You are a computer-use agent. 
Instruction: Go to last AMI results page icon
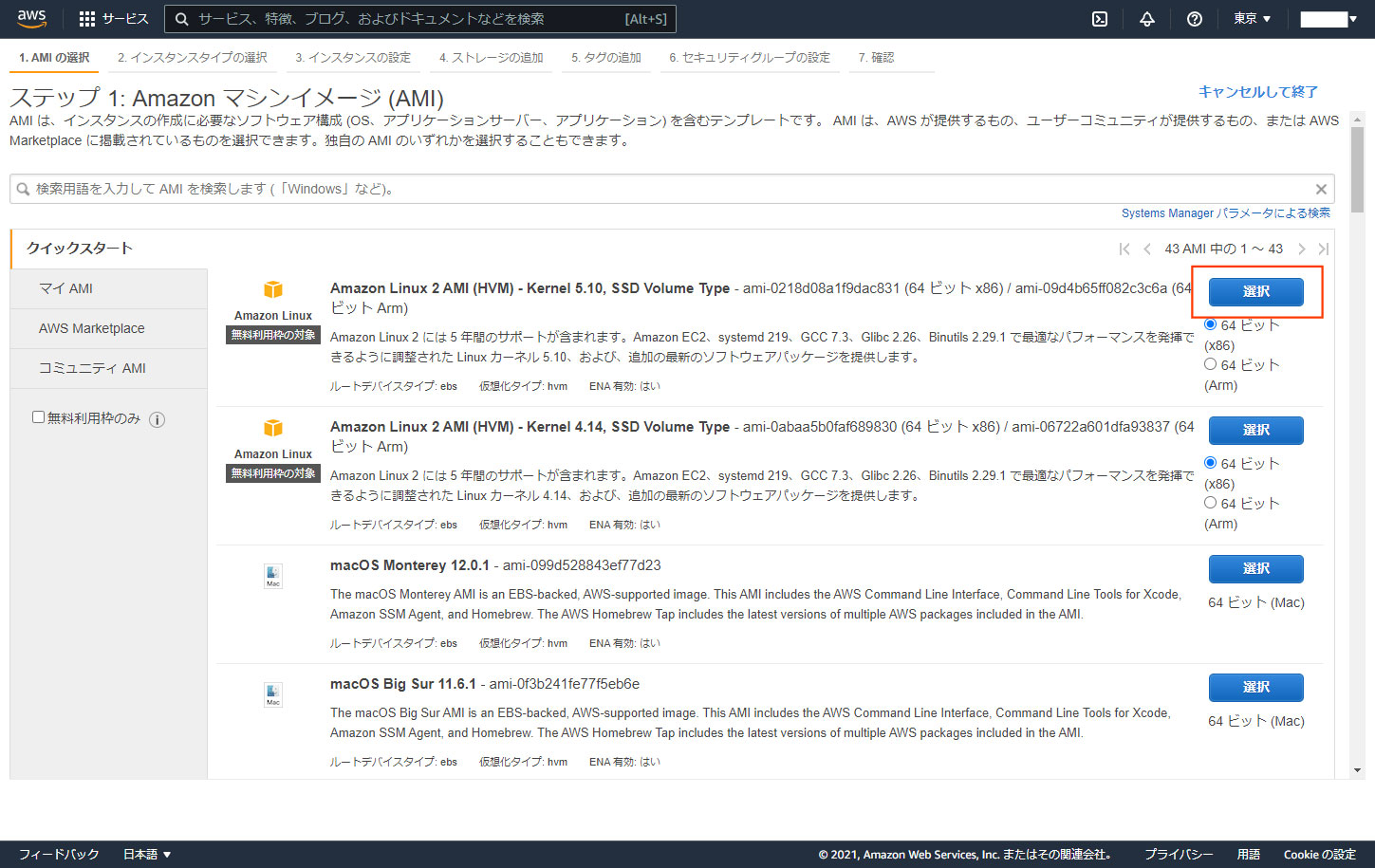[1324, 249]
